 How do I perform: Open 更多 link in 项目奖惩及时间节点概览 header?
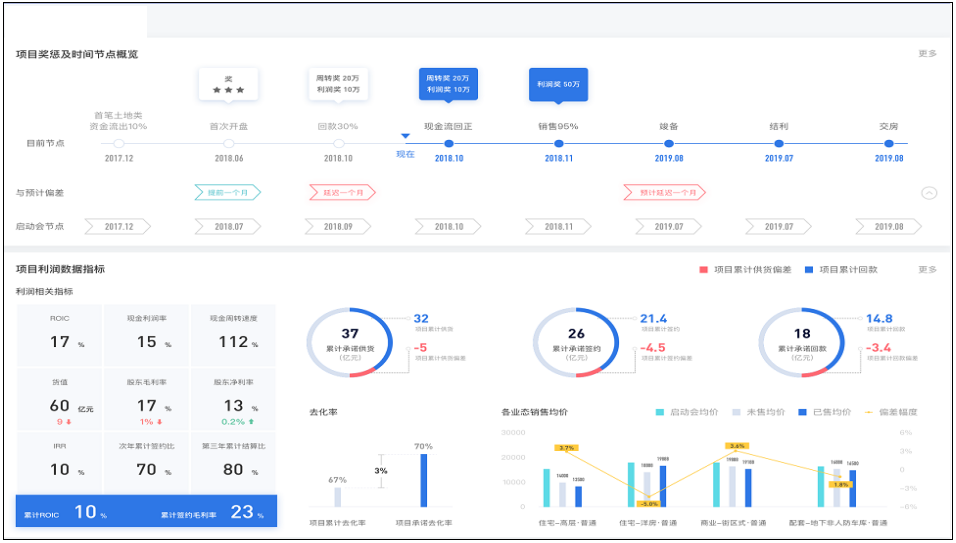927,54
